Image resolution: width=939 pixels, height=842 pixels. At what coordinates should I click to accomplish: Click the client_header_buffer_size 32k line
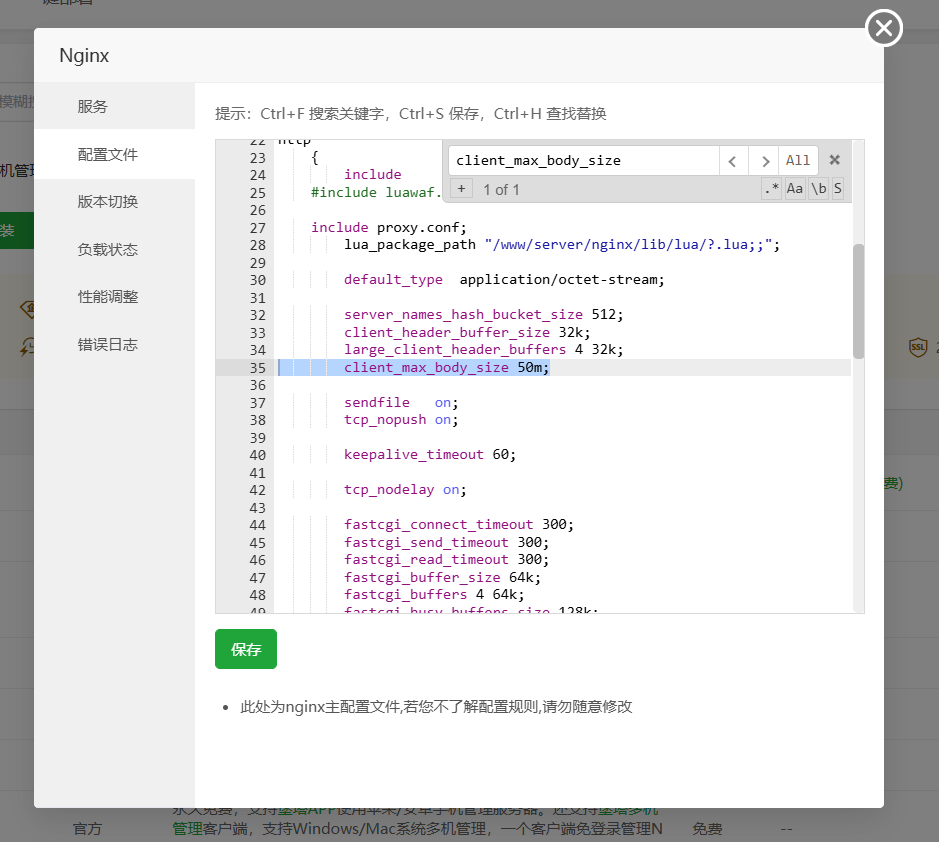(467, 332)
